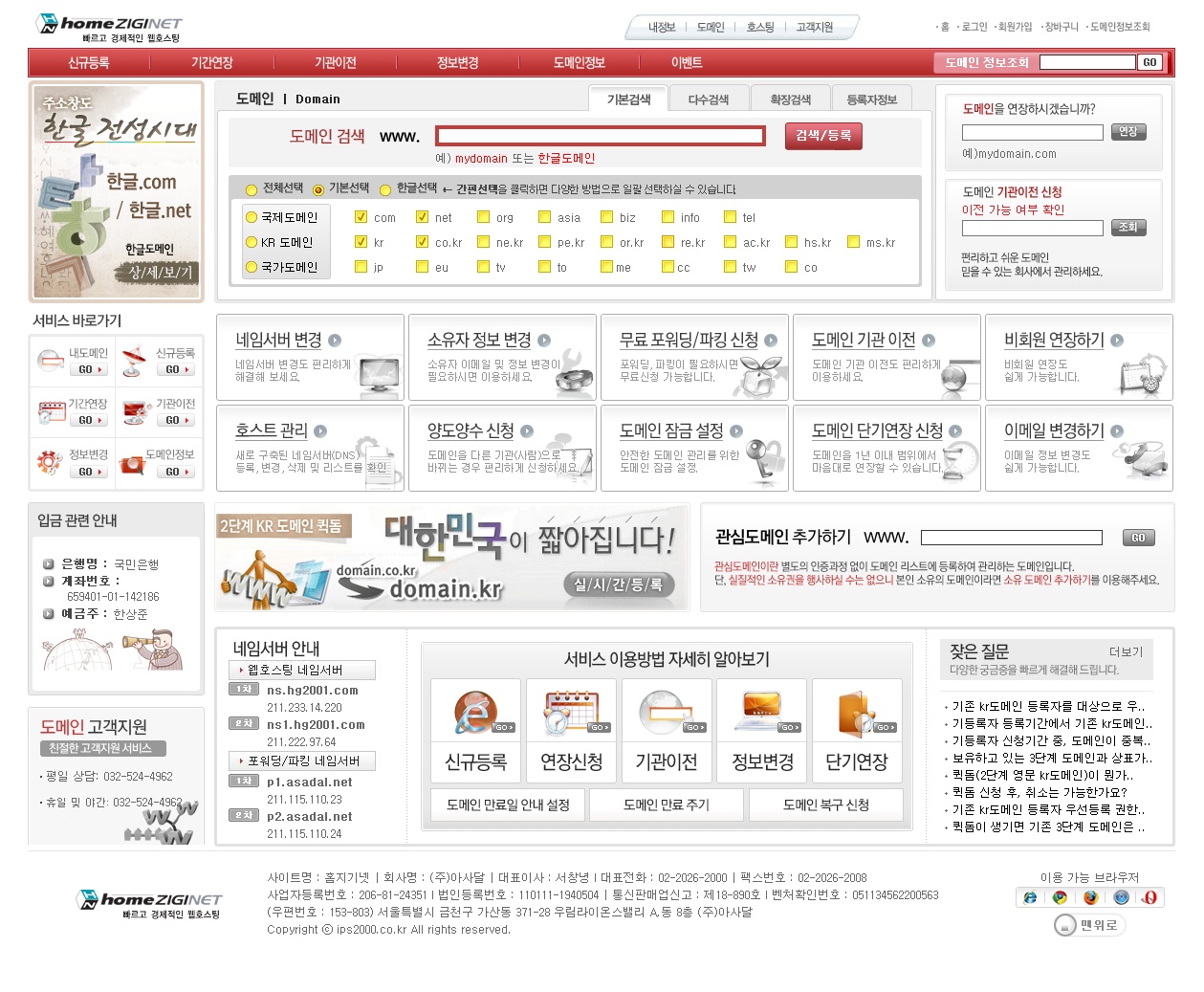Enable the biz domain checkbox

606,217
